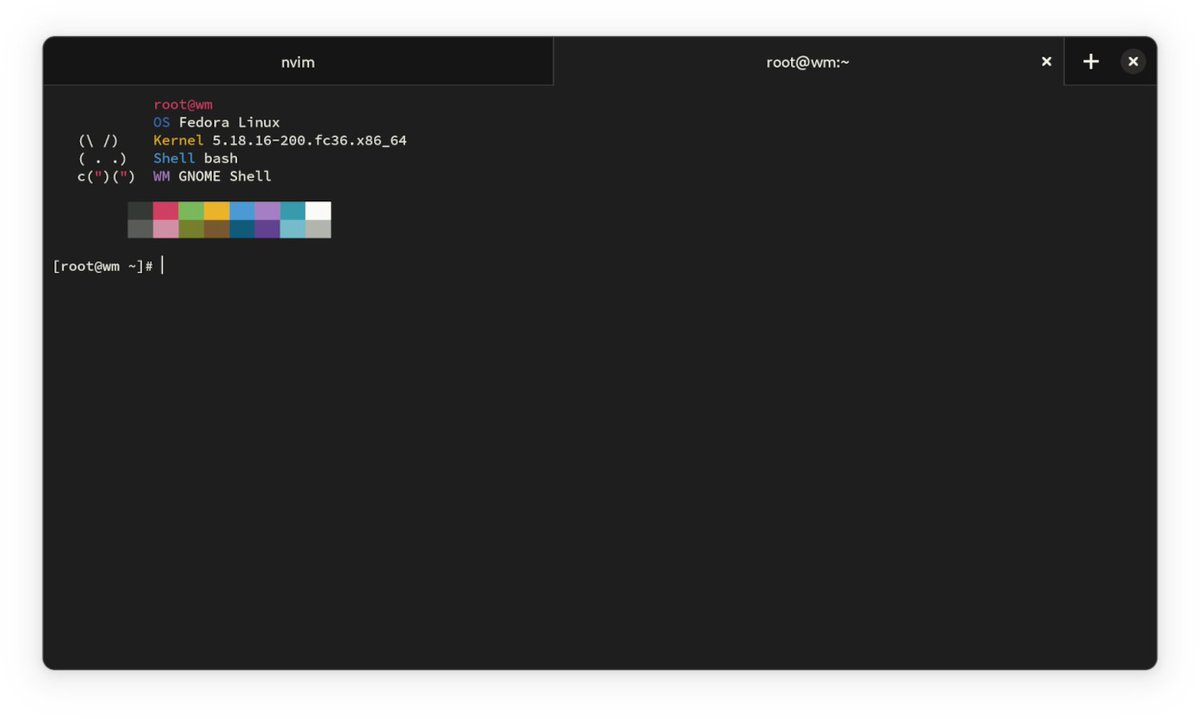Viewport: 1200px width, 719px height.
Task: Click the ASCII bunny art
Action: 106,158
